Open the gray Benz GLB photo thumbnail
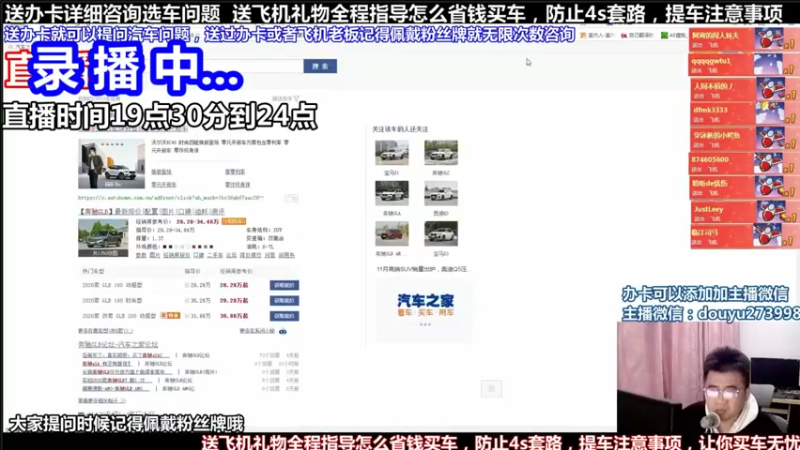The image size is (800, 450). [103, 238]
